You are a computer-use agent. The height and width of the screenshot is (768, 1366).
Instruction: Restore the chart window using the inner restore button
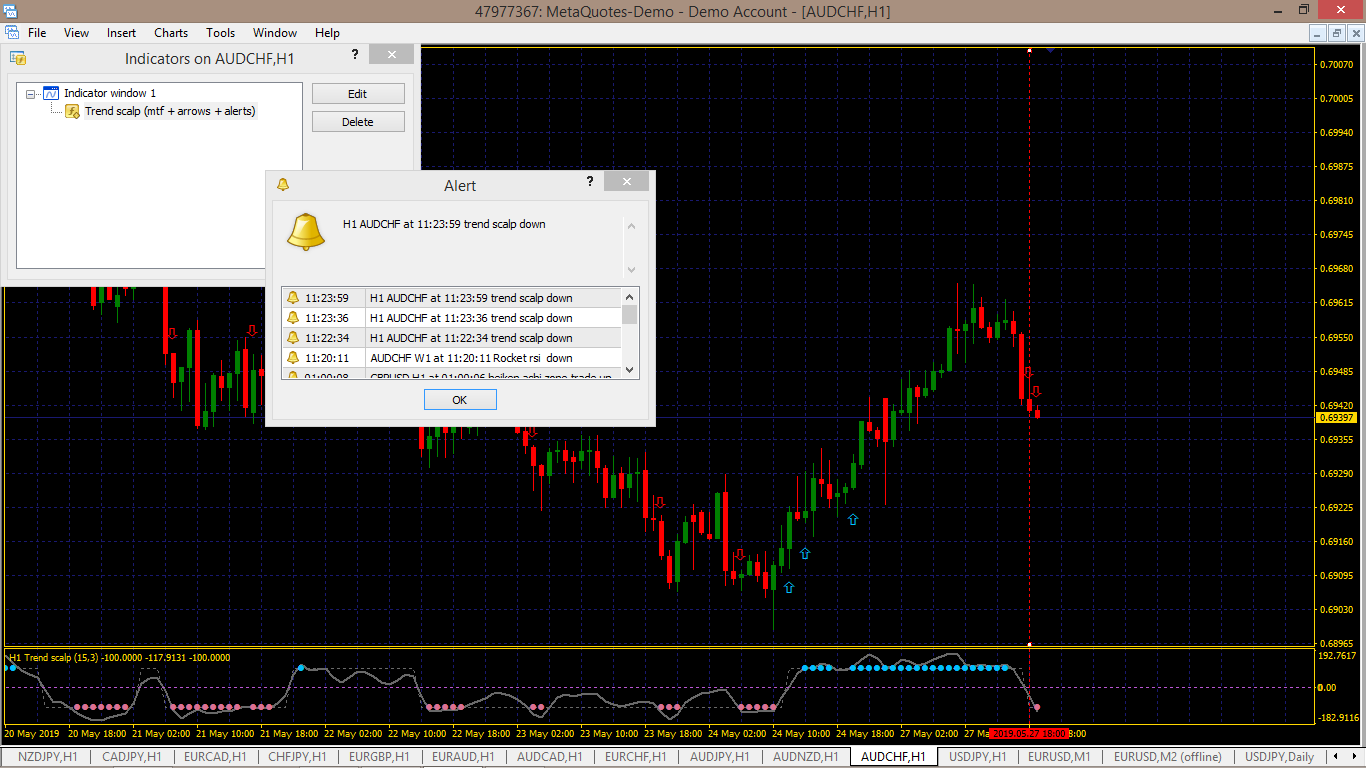(x=1337, y=33)
